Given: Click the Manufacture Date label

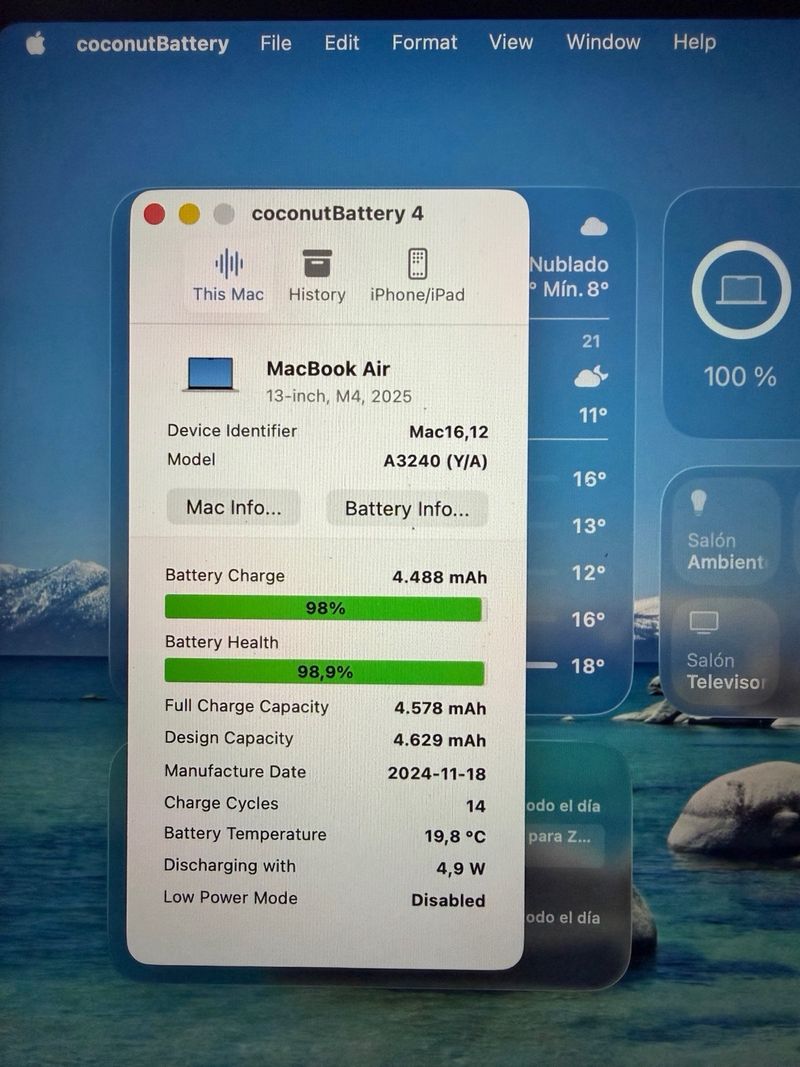Looking at the screenshot, I should click(x=235, y=771).
